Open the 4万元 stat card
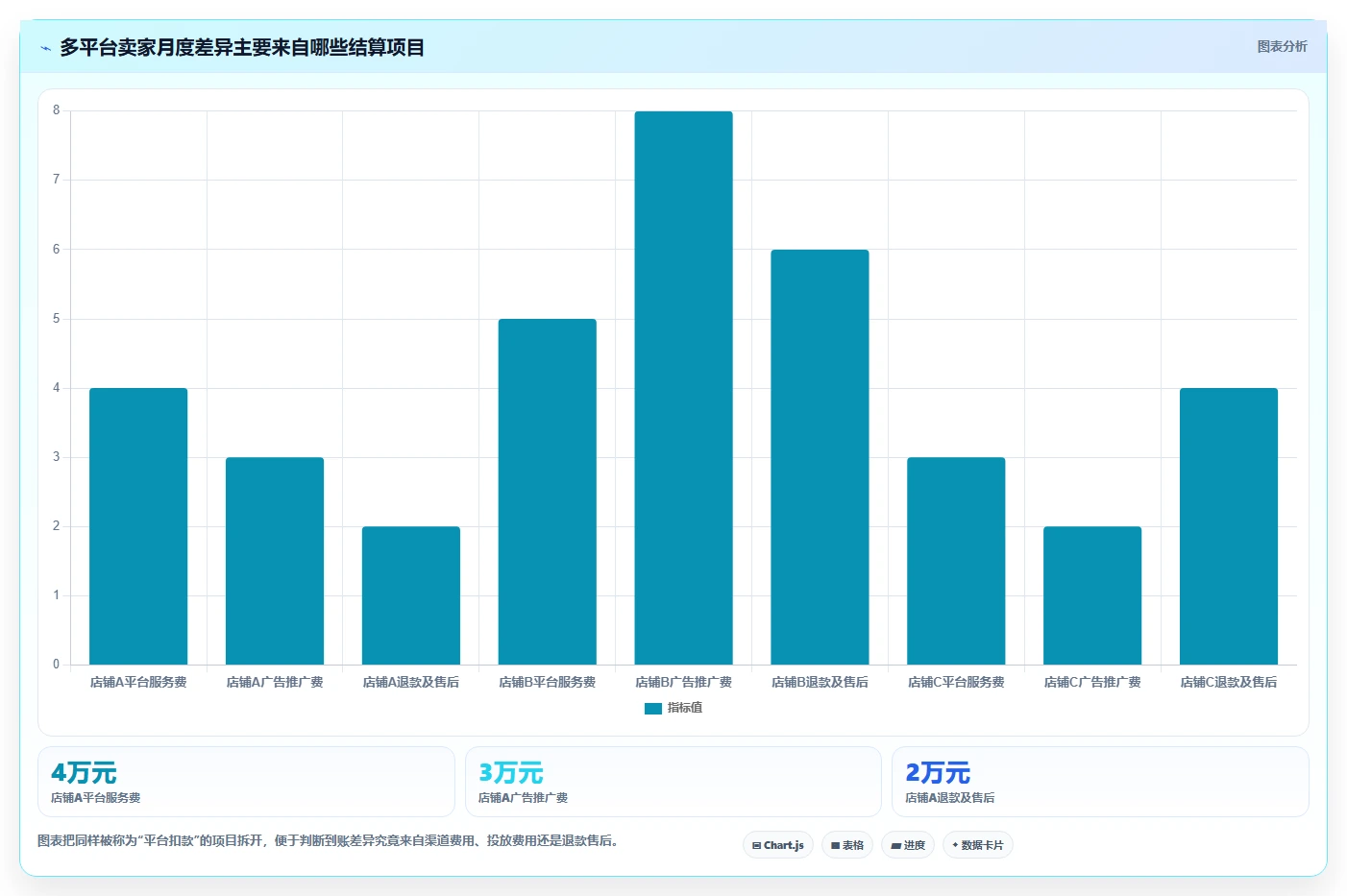This screenshot has height=896, width=1347. 246,782
